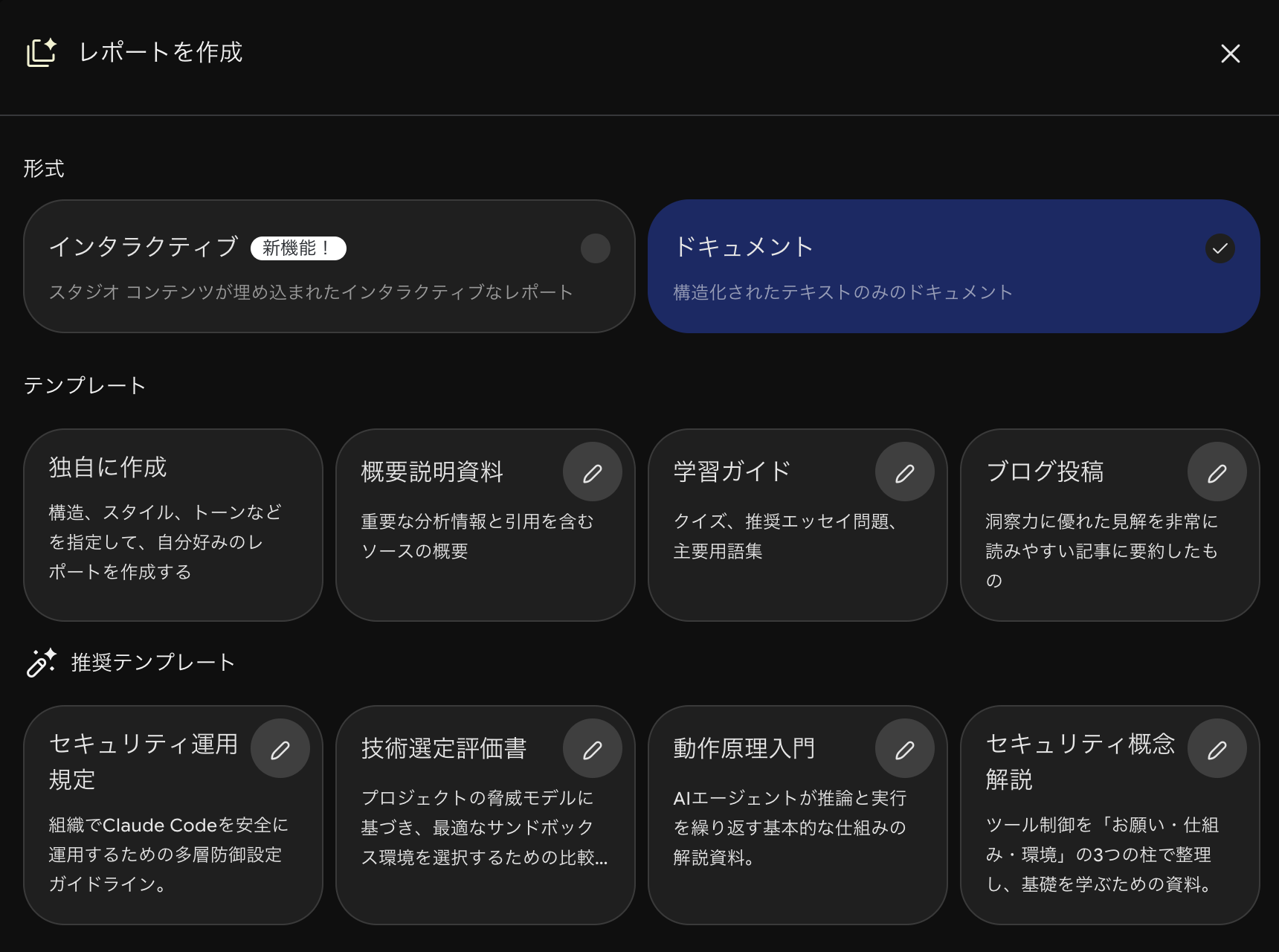Click description クイズ、推奨エッセイ問題、主要用語集
Image resolution: width=1279 pixels, height=952 pixels.
coord(785,536)
